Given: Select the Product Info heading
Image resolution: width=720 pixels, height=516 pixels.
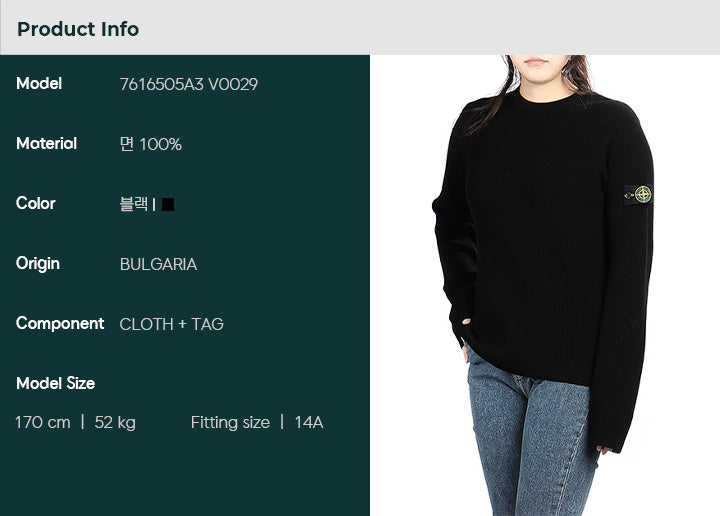Looking at the screenshot, I should coord(78,29).
